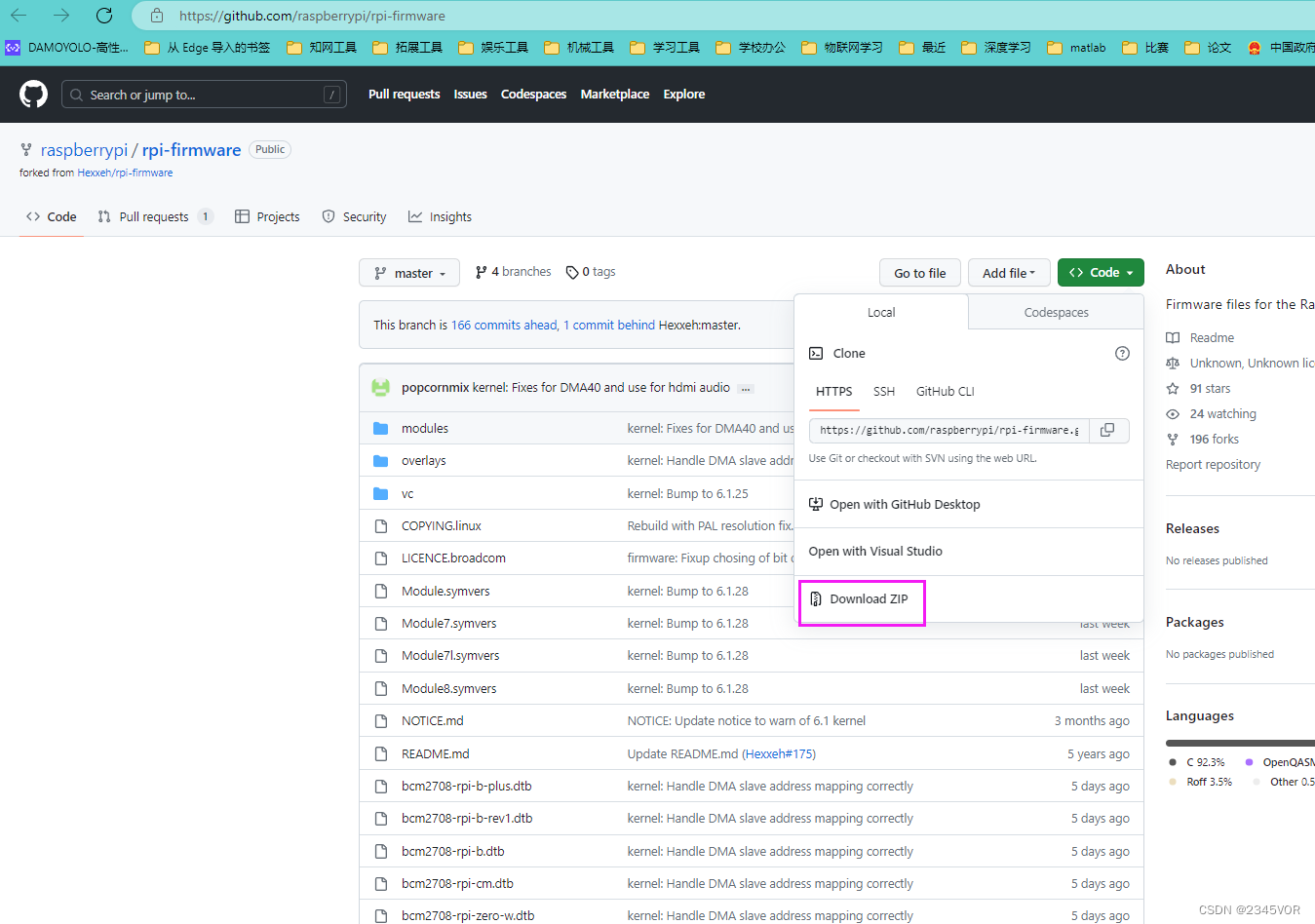Click the COPYING.linux file icon
This screenshot has height=924, width=1315.
click(x=381, y=525)
